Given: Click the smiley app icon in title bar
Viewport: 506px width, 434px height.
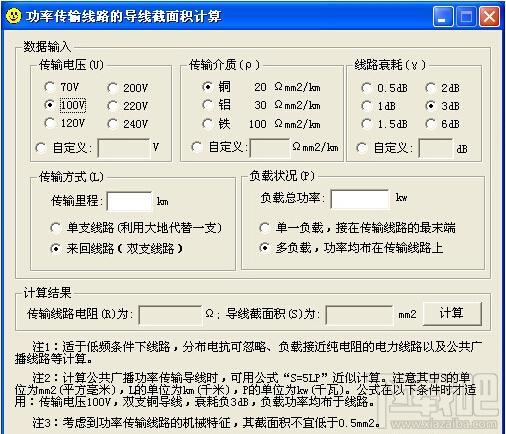Looking at the screenshot, I should (x=13, y=16).
